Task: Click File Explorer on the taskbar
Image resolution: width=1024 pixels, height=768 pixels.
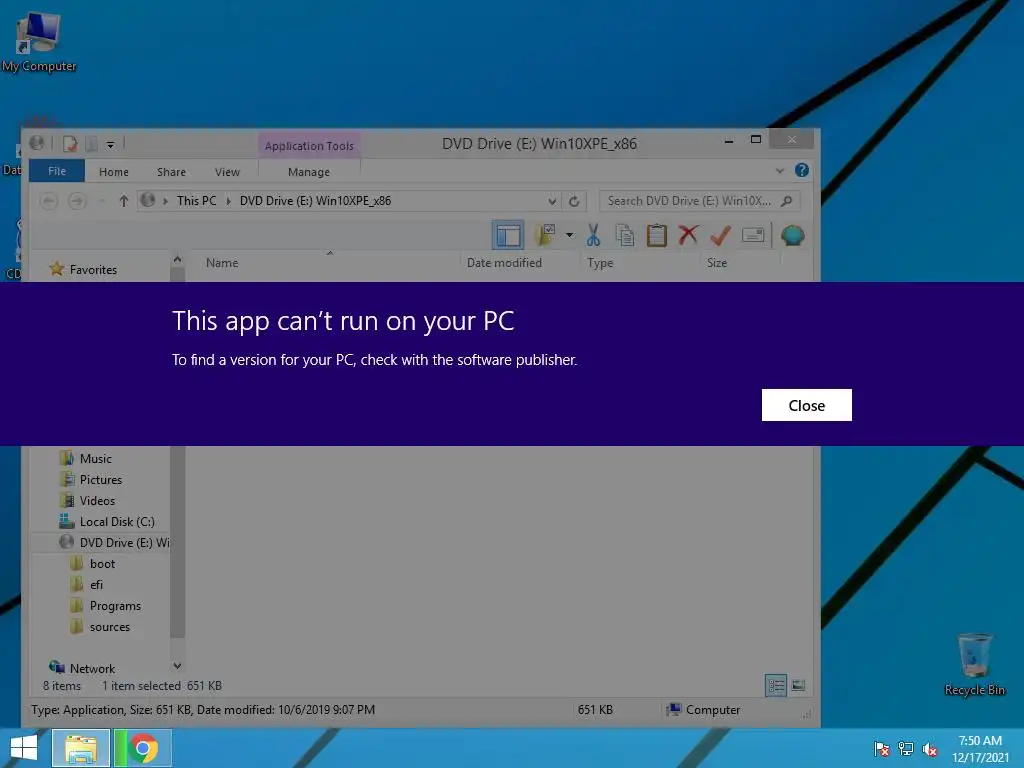Action: pyautogui.click(x=80, y=748)
